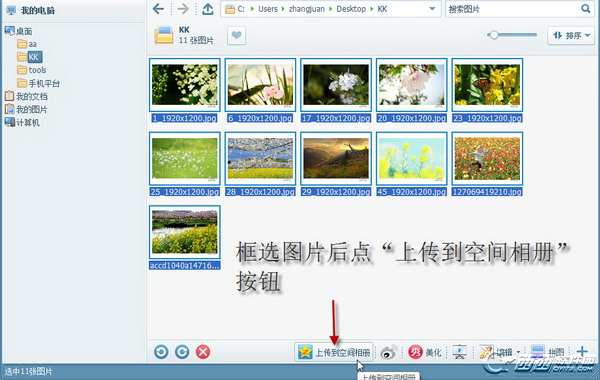Open 我的图片 in the sidebar
The image size is (600, 380).
[x=26, y=109]
